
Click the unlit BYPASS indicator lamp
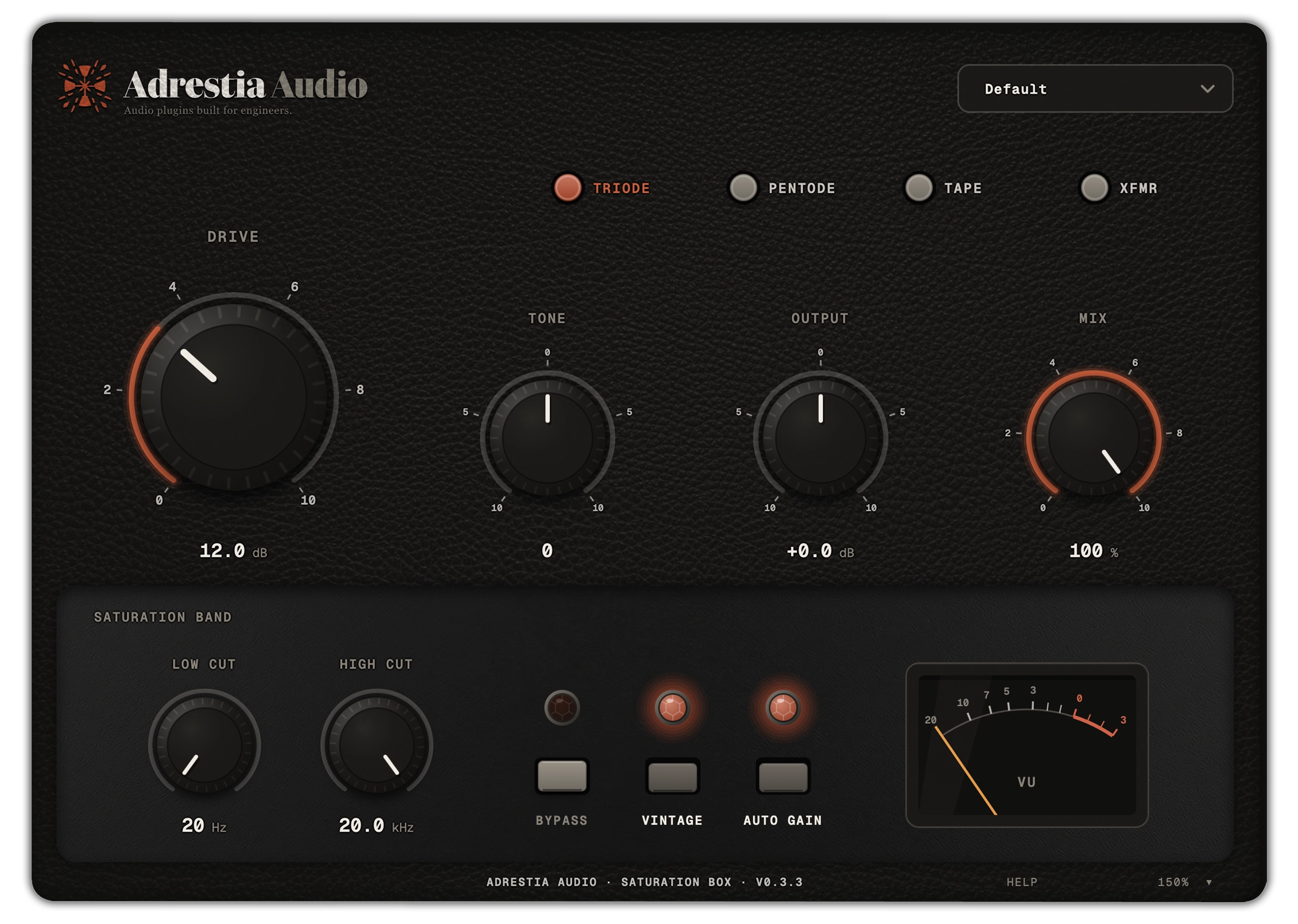(561, 707)
